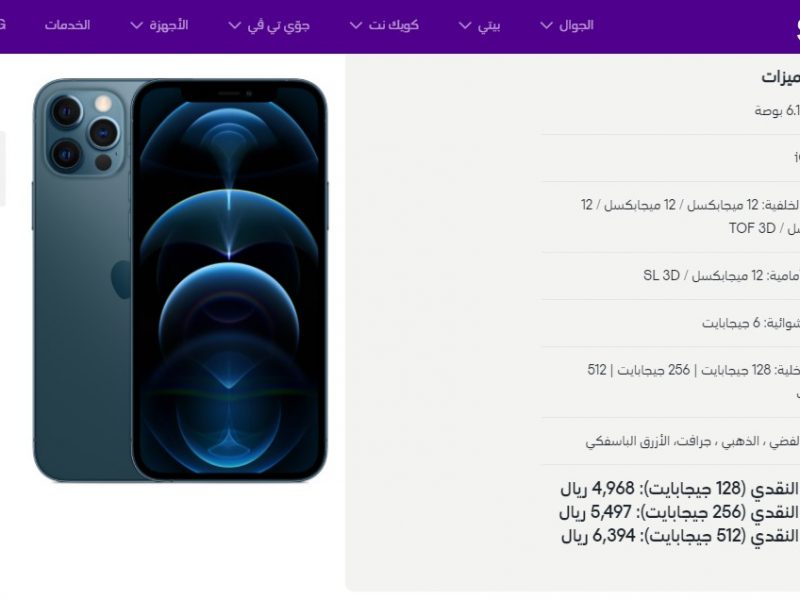Select the 512 جيجابايت price line 6,394 ريال
Image resolution: width=800 pixels, height=600 pixels.
[x=679, y=536]
